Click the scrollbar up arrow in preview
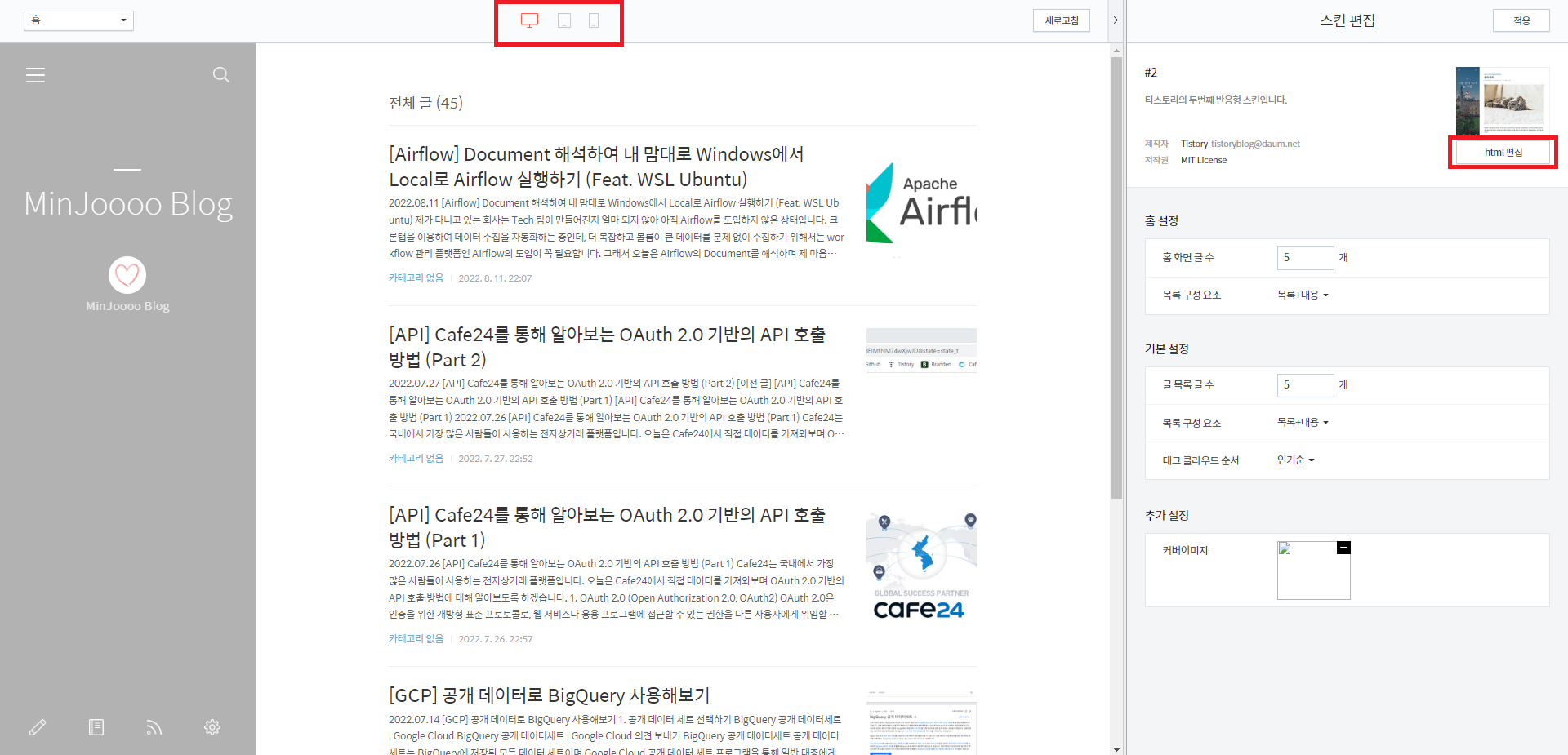The width and height of the screenshot is (1568, 755). (x=1116, y=51)
